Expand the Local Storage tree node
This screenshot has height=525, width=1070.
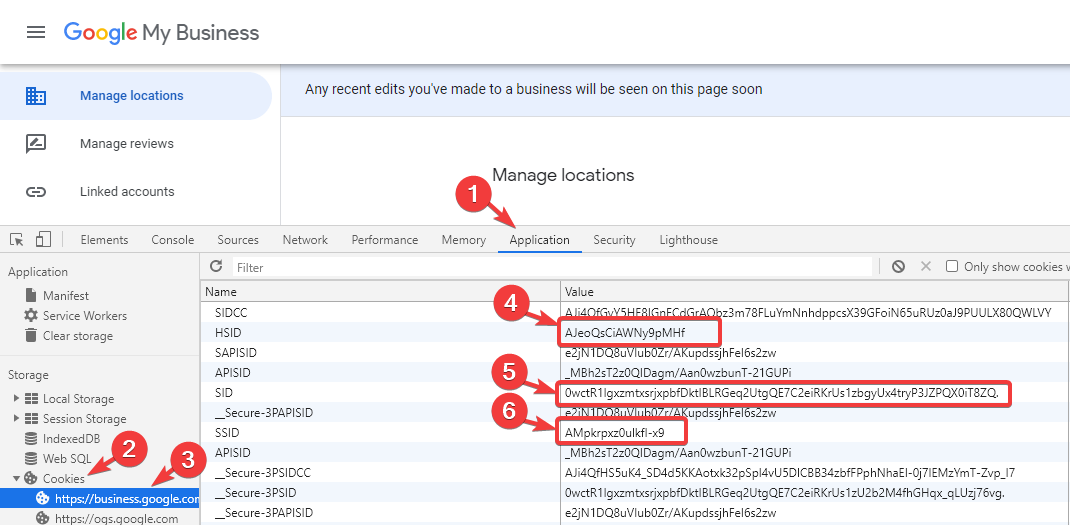click(x=16, y=399)
